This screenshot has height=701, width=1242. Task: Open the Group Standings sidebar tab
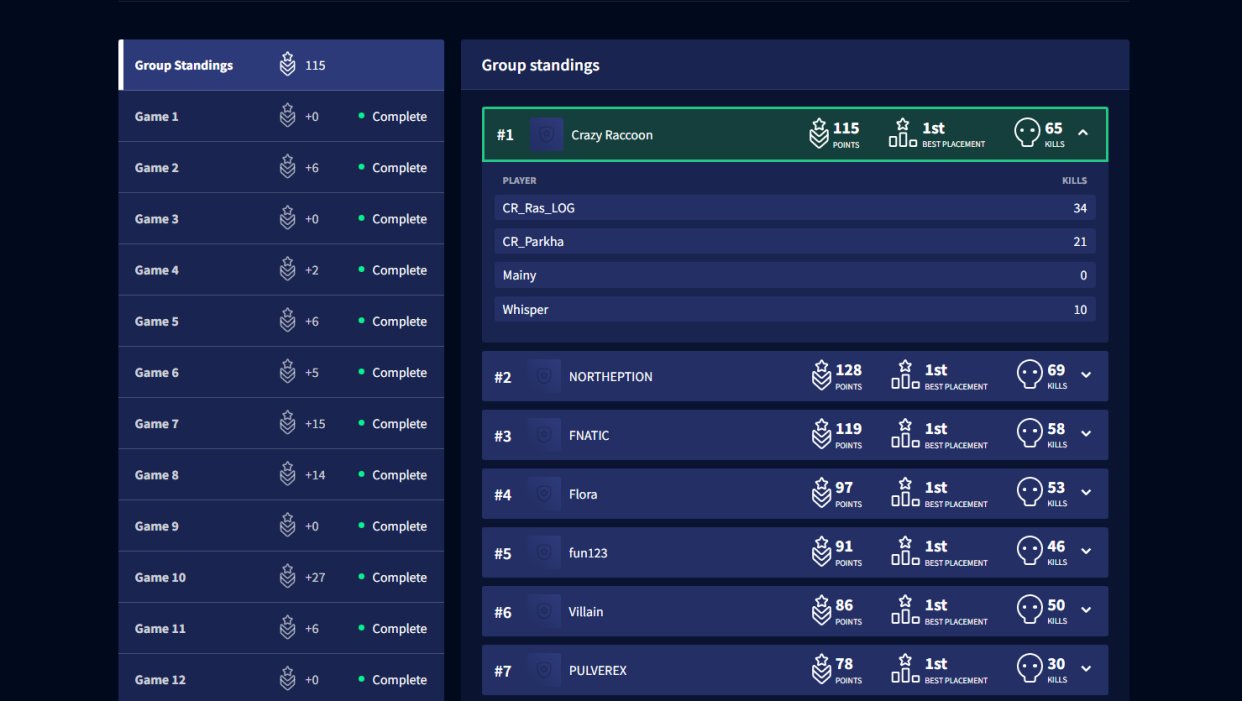click(x=281, y=65)
